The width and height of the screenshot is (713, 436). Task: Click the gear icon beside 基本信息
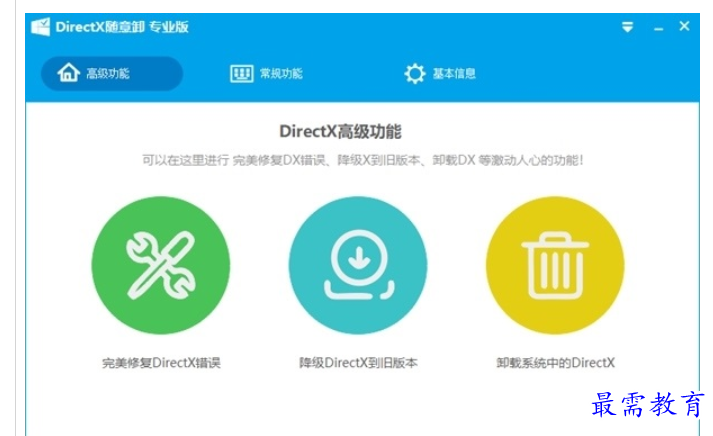click(415, 74)
